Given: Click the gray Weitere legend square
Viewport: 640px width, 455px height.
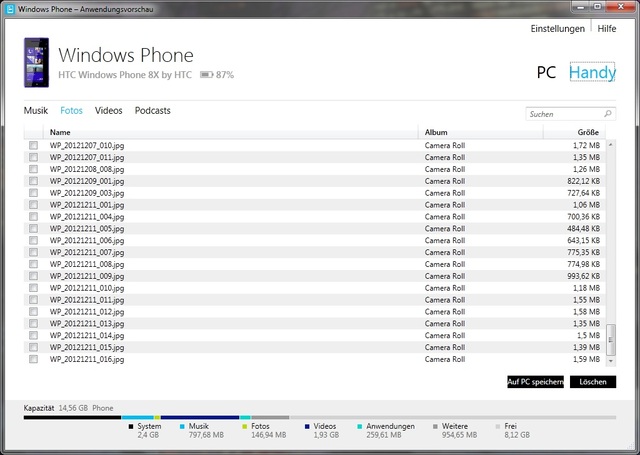Looking at the screenshot, I should 436,426.
